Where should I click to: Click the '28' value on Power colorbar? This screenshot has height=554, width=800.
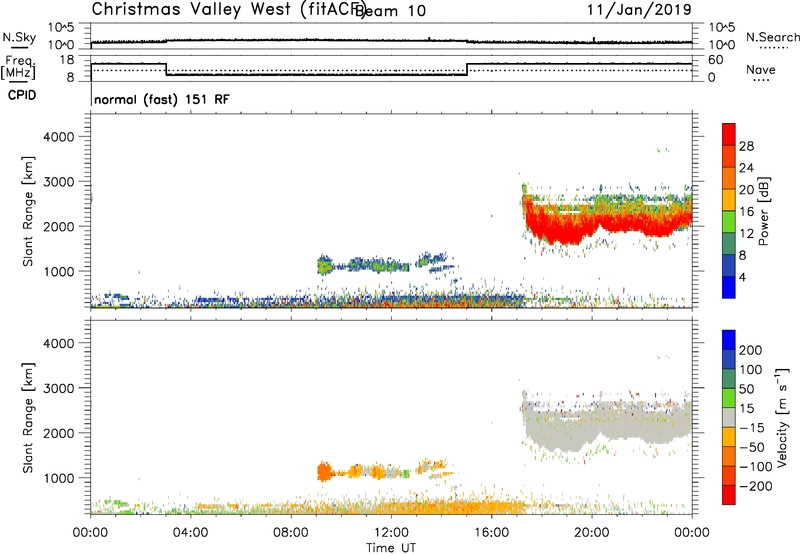[746, 146]
